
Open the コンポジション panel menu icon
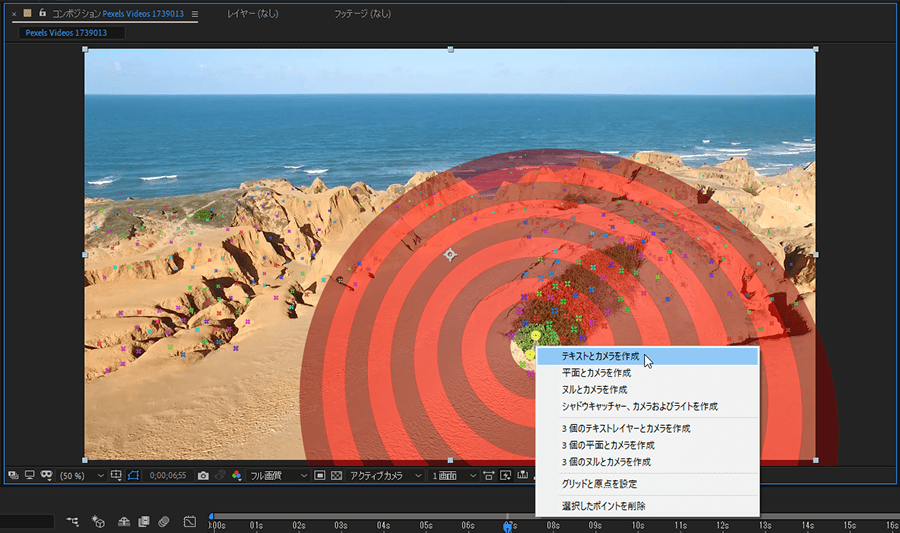click(x=195, y=14)
